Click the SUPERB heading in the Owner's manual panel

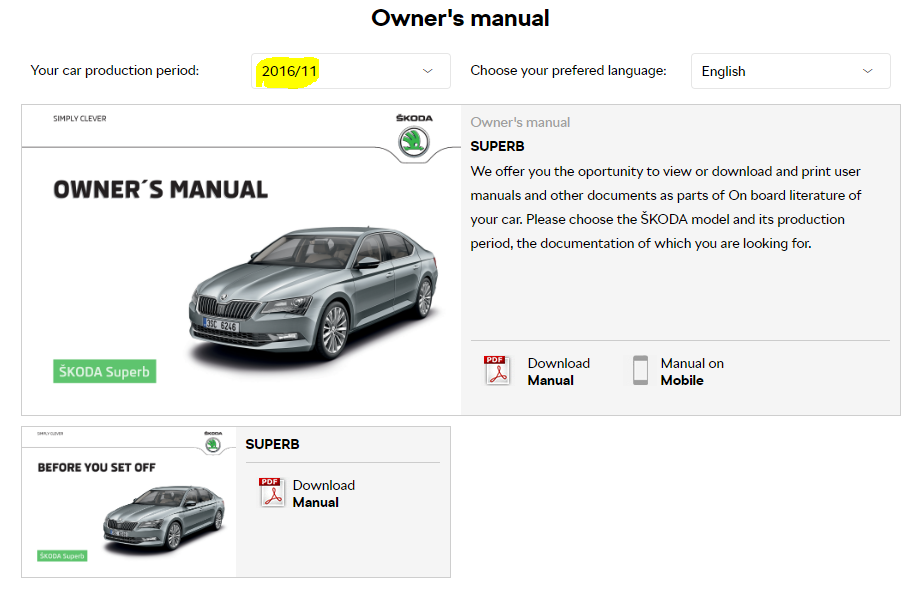pyautogui.click(x=497, y=146)
